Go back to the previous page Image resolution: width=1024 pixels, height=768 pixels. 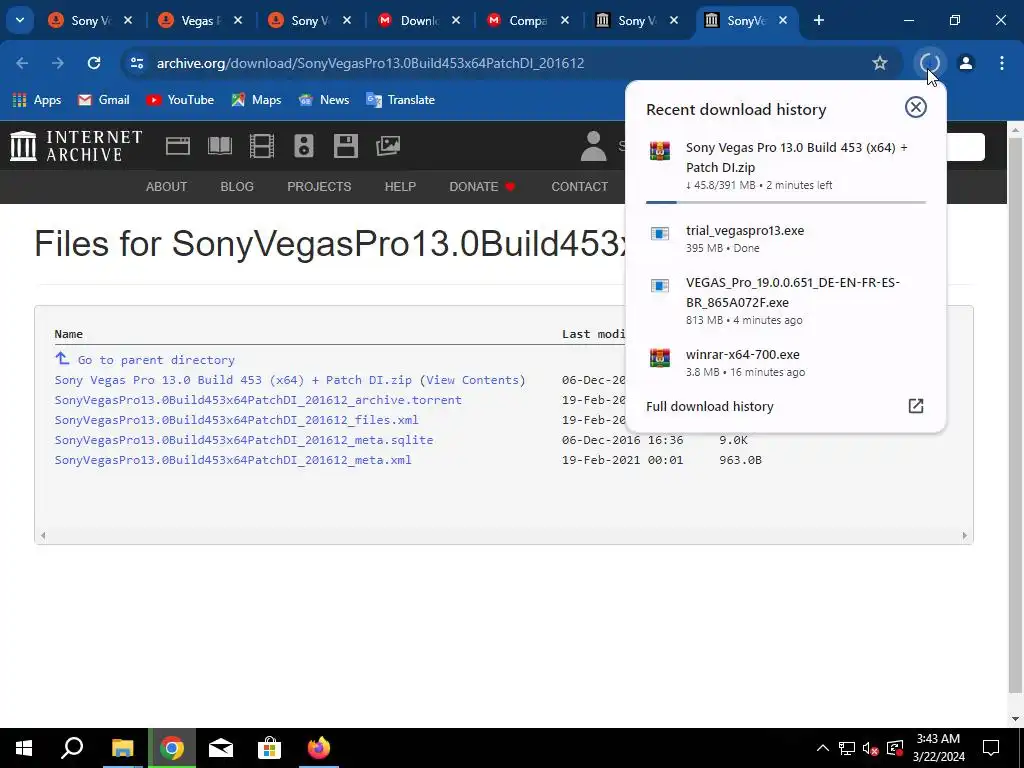point(22,63)
